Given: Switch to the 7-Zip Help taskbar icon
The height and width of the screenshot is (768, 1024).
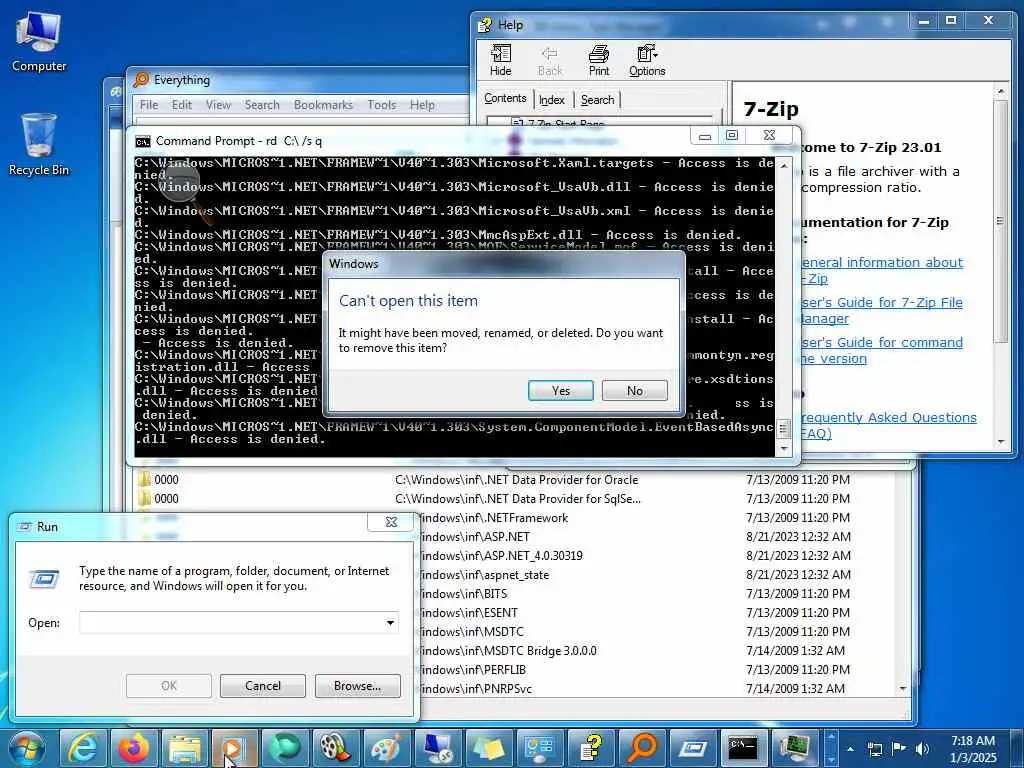Looking at the screenshot, I should 591,748.
